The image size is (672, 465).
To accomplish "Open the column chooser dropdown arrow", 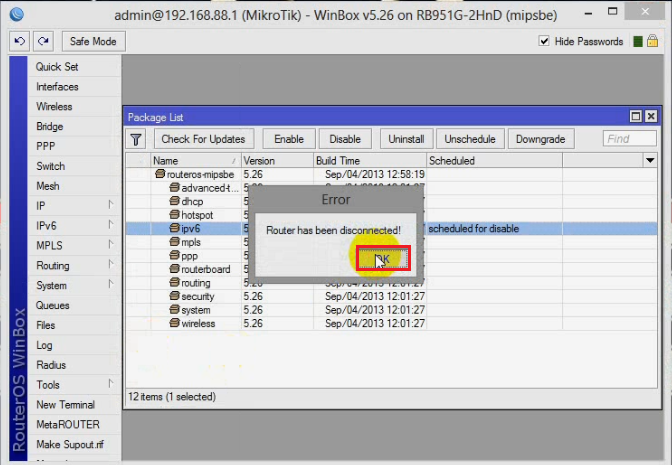I will 650,161.
